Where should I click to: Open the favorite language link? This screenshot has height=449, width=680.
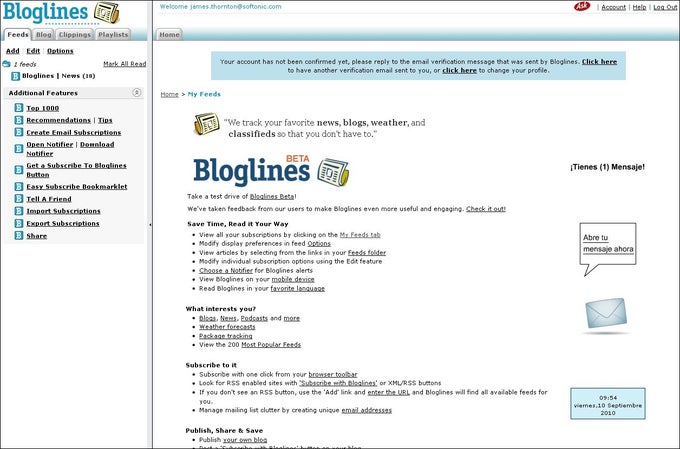pos(298,288)
